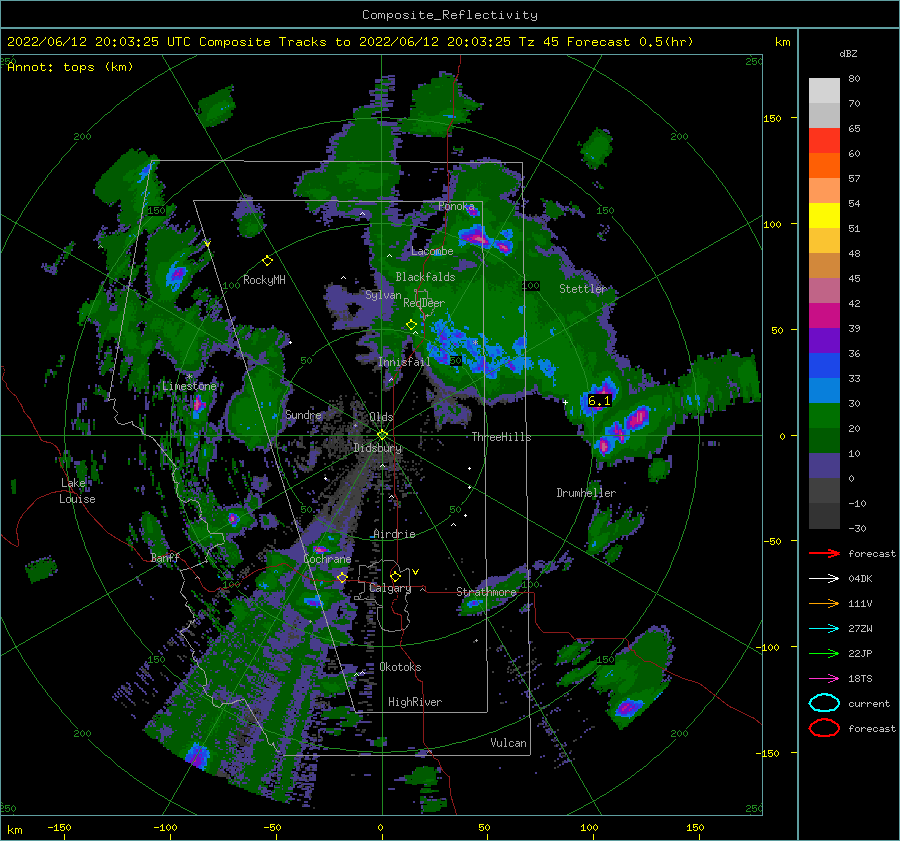Pick the magenta 42 dBZ swatch
This screenshot has width=900, height=841.
[824, 315]
